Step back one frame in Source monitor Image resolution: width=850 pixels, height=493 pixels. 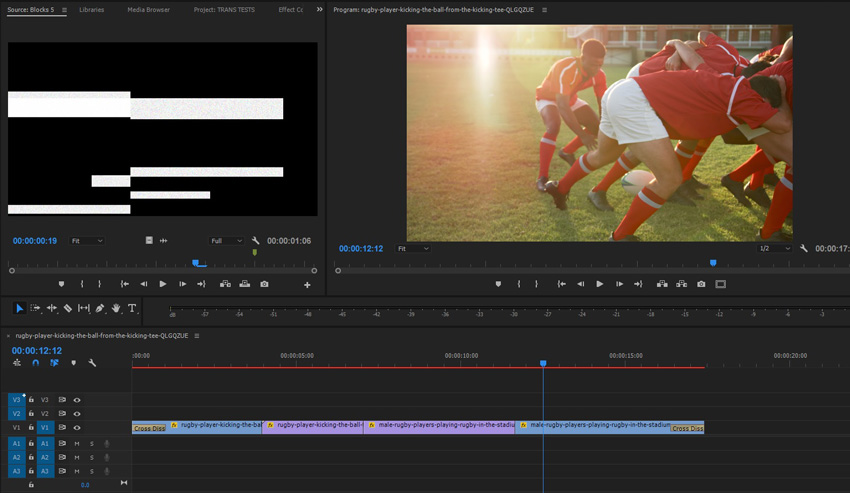tap(144, 284)
